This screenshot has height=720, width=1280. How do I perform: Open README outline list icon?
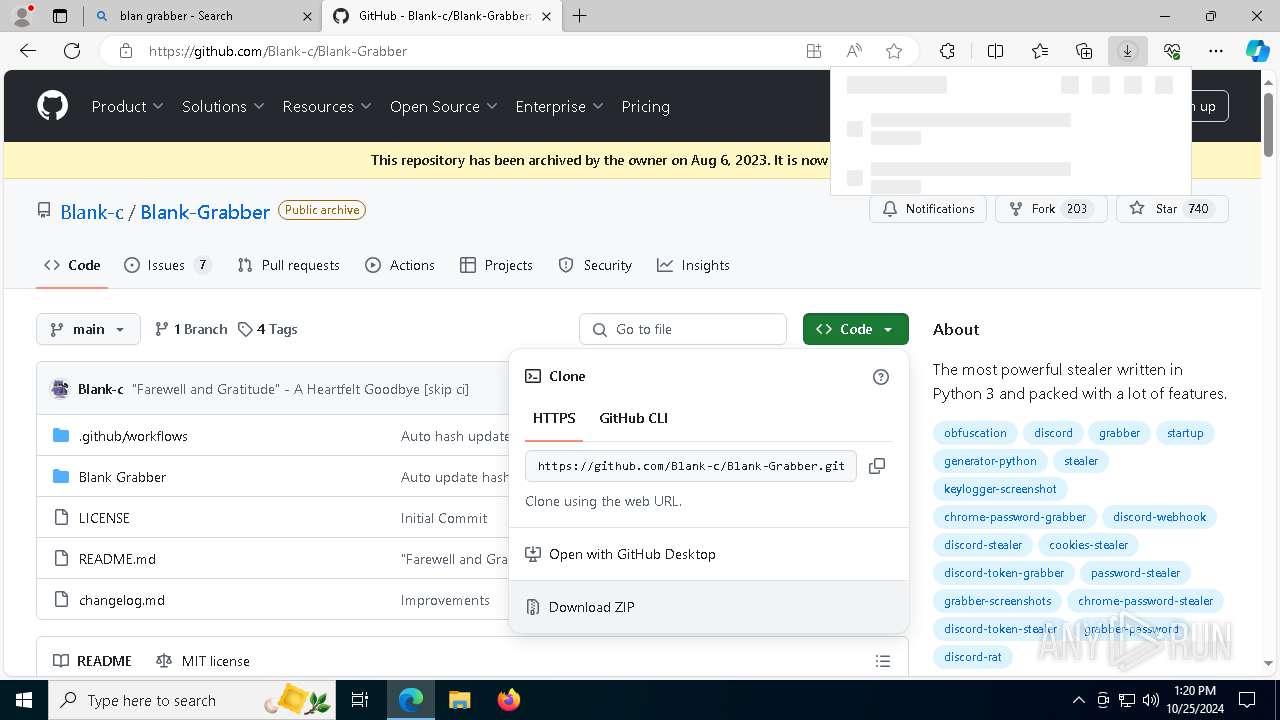click(883, 661)
